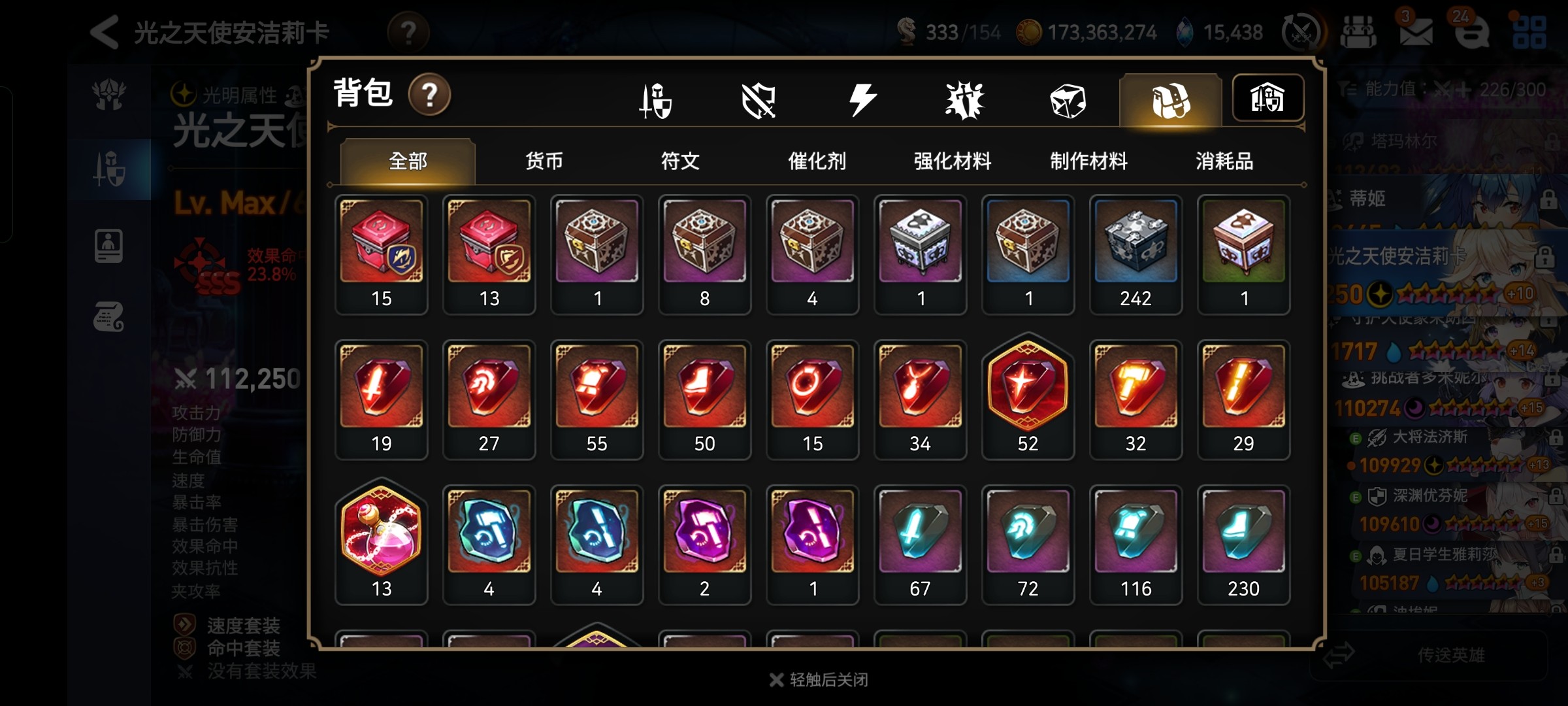Open the backpack help question mark
Viewport: 1568px width, 706px height.
click(429, 95)
